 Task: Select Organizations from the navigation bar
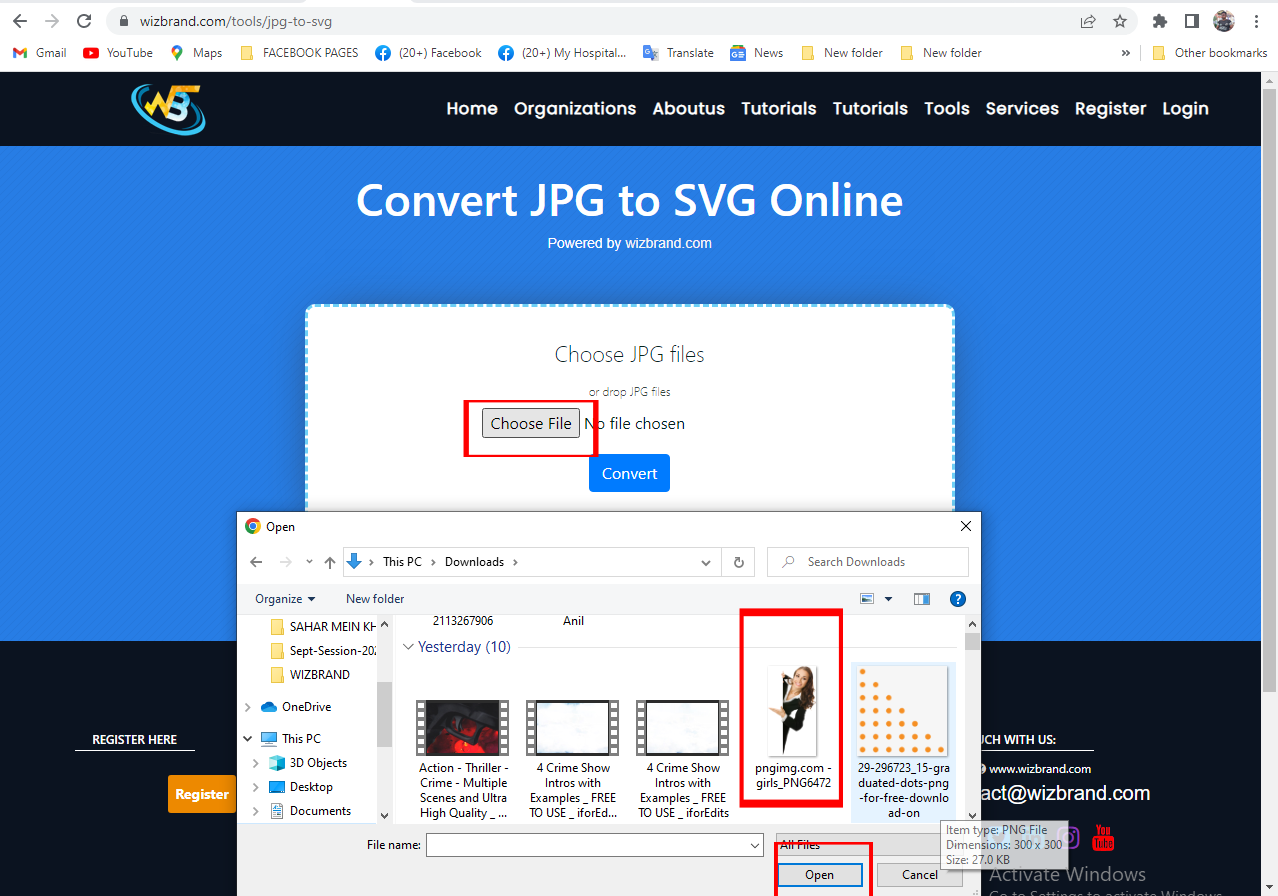point(574,109)
